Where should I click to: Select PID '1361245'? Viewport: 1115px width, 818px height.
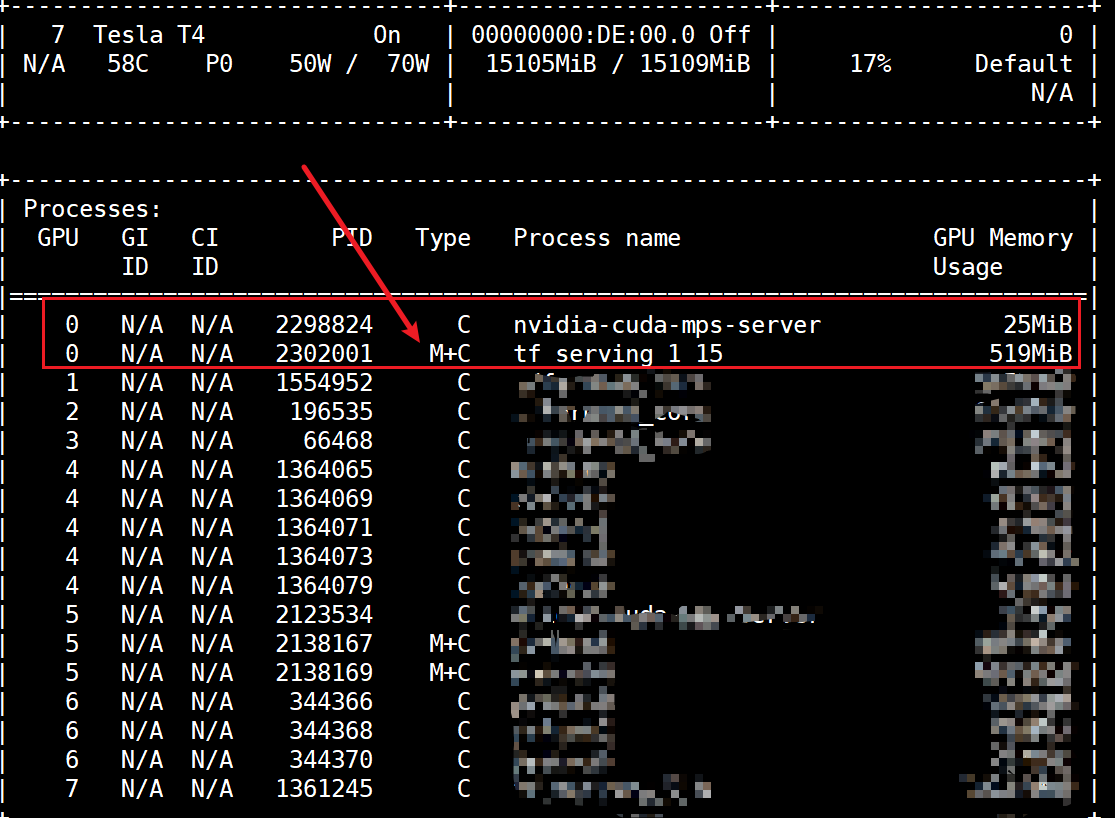click(324, 789)
